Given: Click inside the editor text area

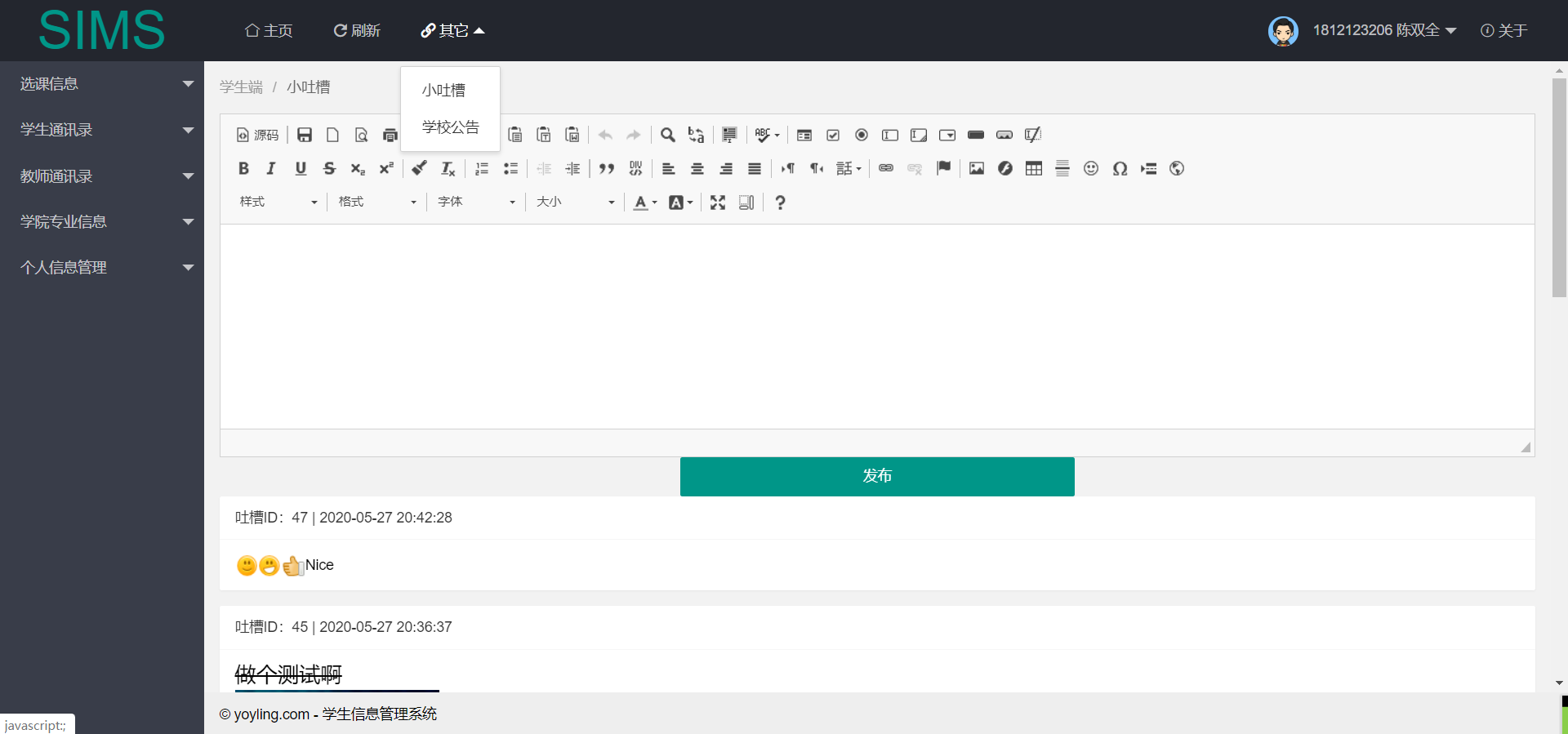Looking at the screenshot, I should pyautogui.click(x=877, y=327).
